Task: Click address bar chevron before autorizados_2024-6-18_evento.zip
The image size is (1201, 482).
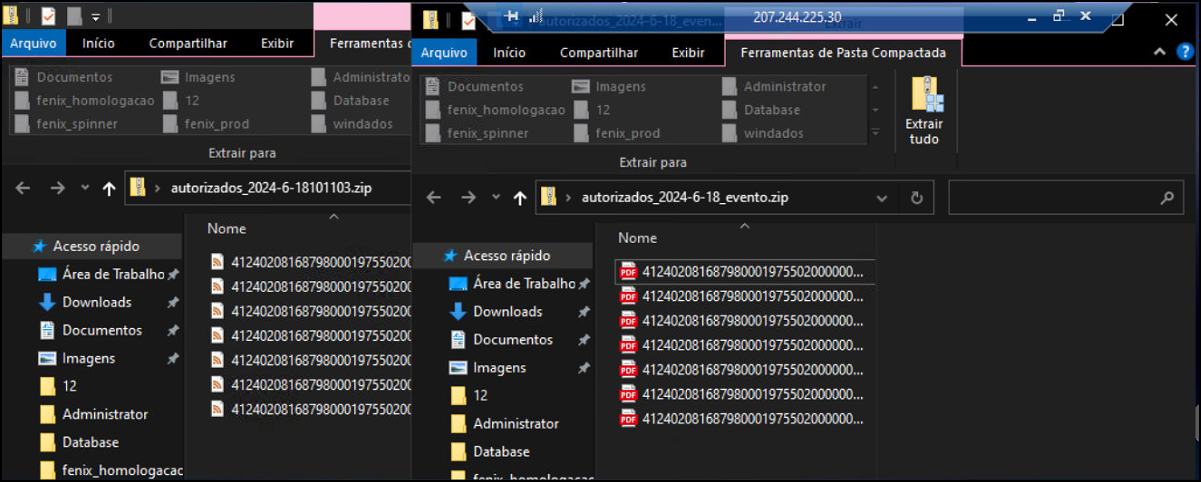Action: (569, 198)
